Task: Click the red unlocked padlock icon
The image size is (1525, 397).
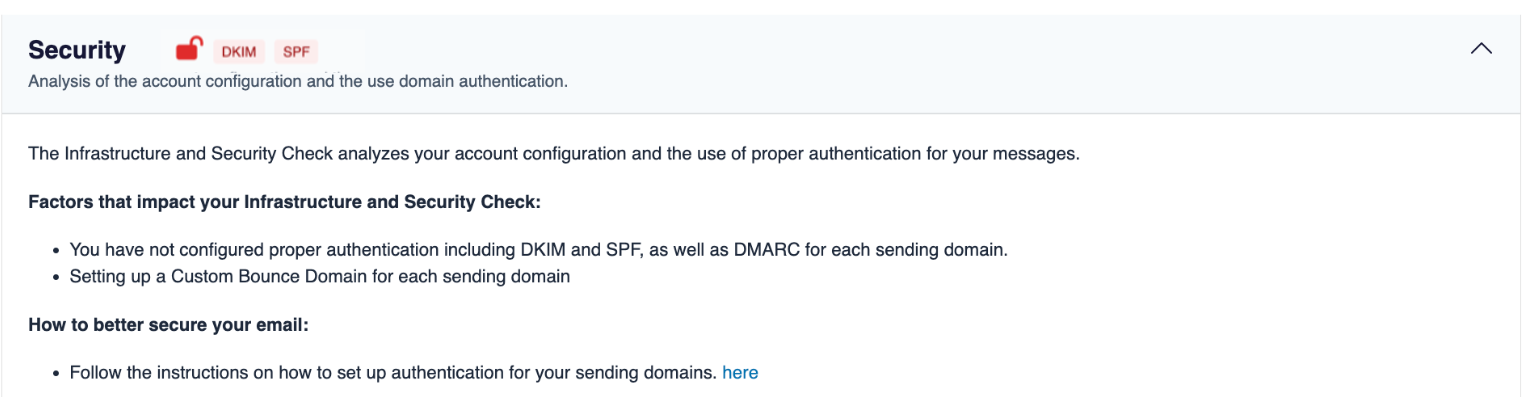Action: click(x=188, y=48)
